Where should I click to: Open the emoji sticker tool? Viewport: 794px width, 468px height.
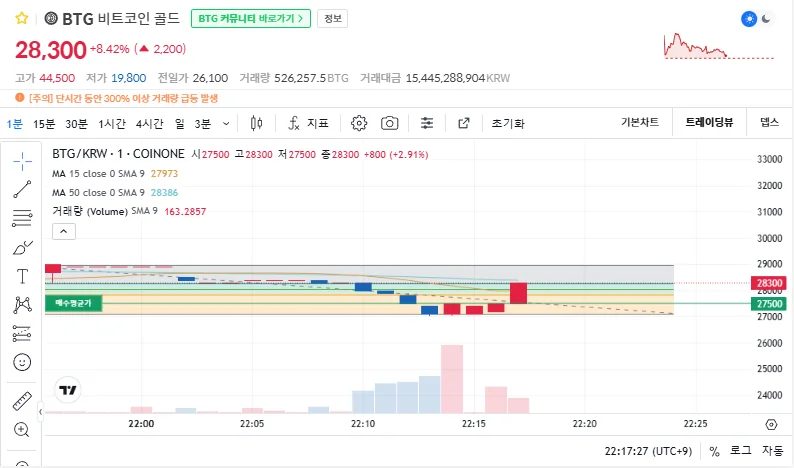point(22,362)
